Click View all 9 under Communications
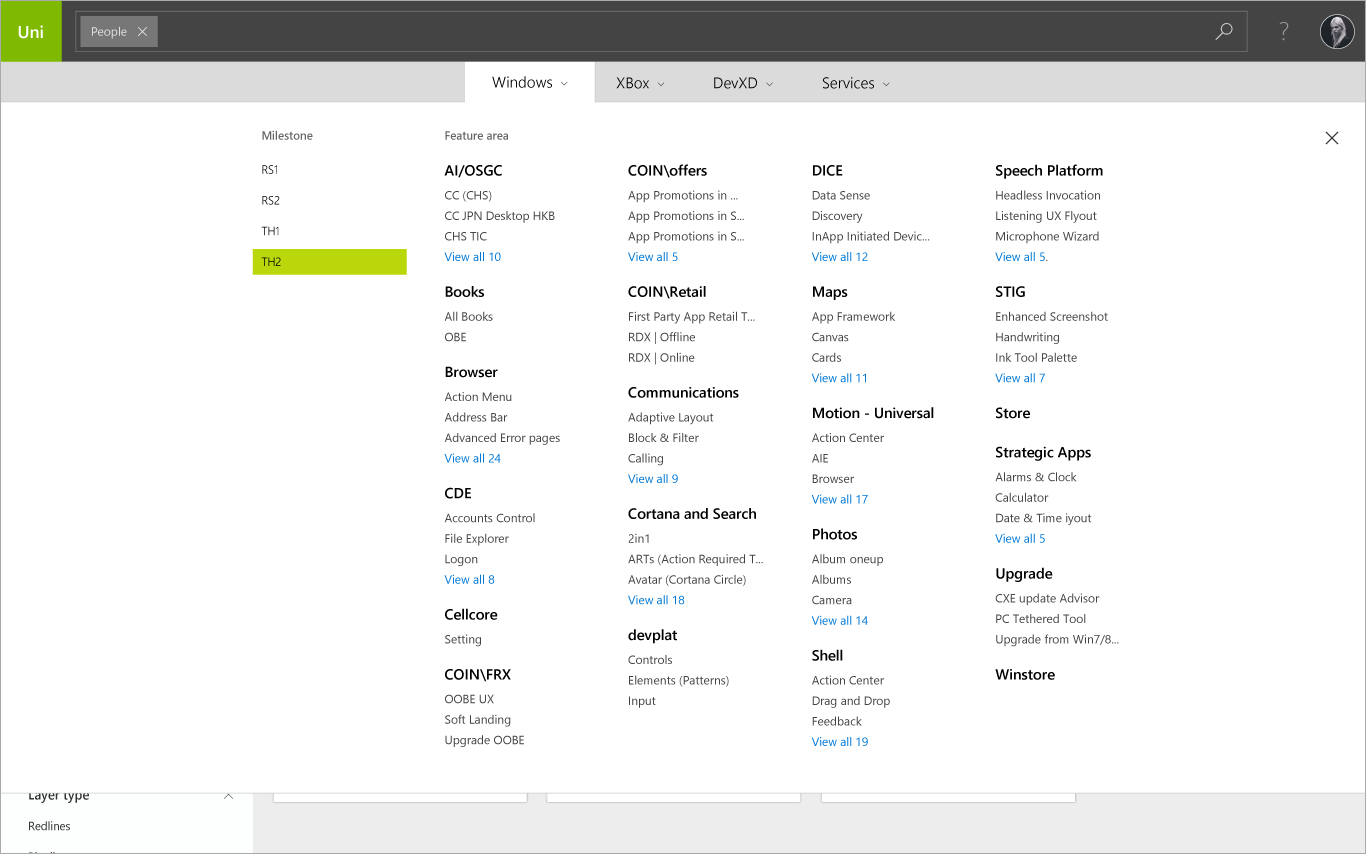1366x854 pixels. (653, 479)
